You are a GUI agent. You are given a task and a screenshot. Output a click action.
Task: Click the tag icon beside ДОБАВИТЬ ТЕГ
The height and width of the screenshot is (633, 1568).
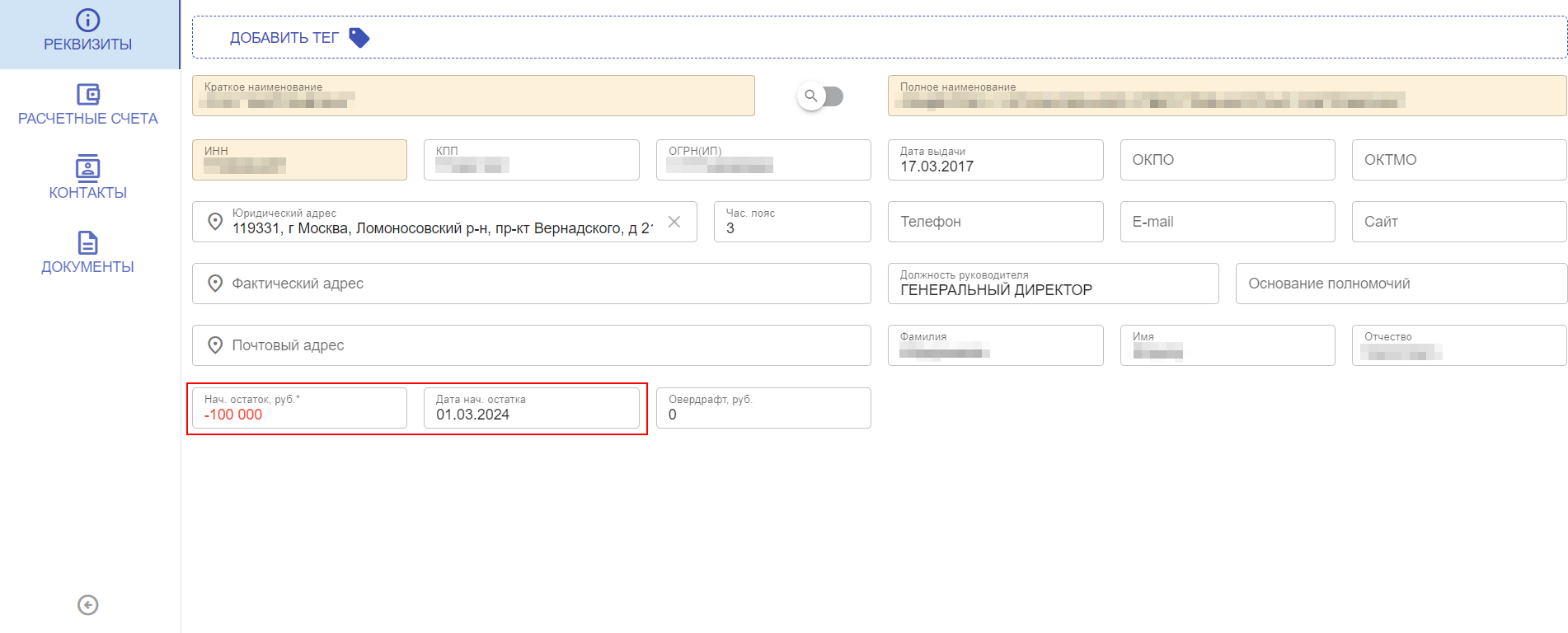[x=359, y=38]
